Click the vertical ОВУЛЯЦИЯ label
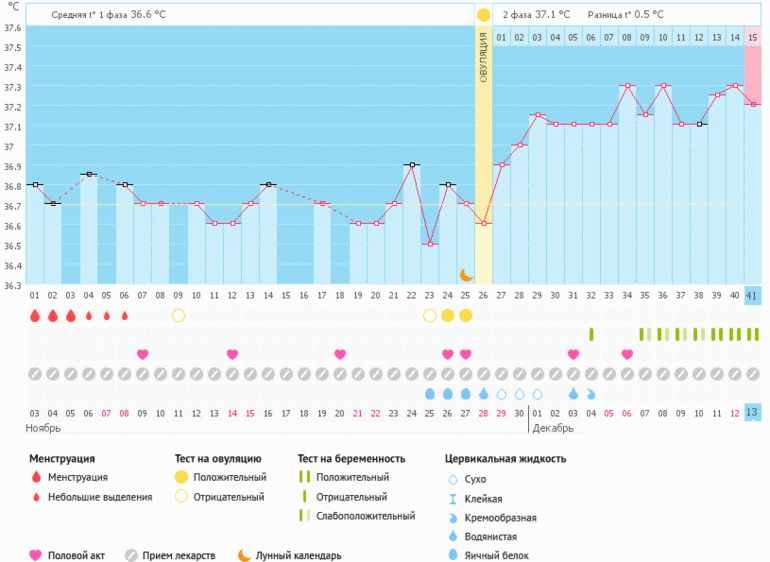 coord(484,60)
